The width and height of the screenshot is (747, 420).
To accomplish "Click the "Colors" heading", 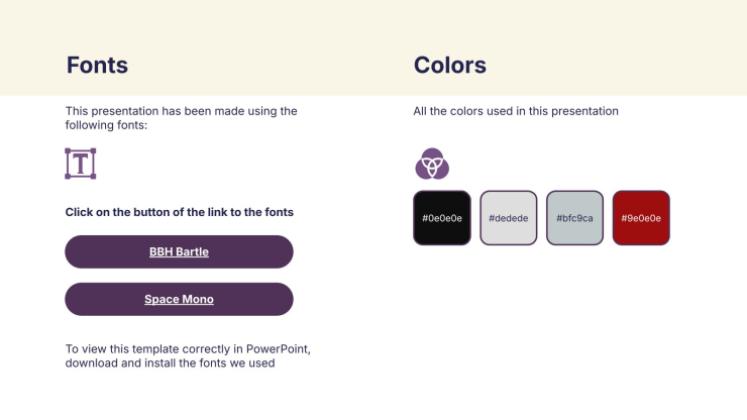I will (450, 65).
